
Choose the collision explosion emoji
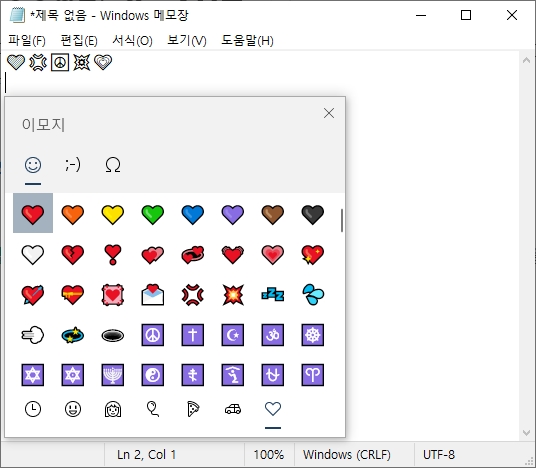click(x=233, y=294)
